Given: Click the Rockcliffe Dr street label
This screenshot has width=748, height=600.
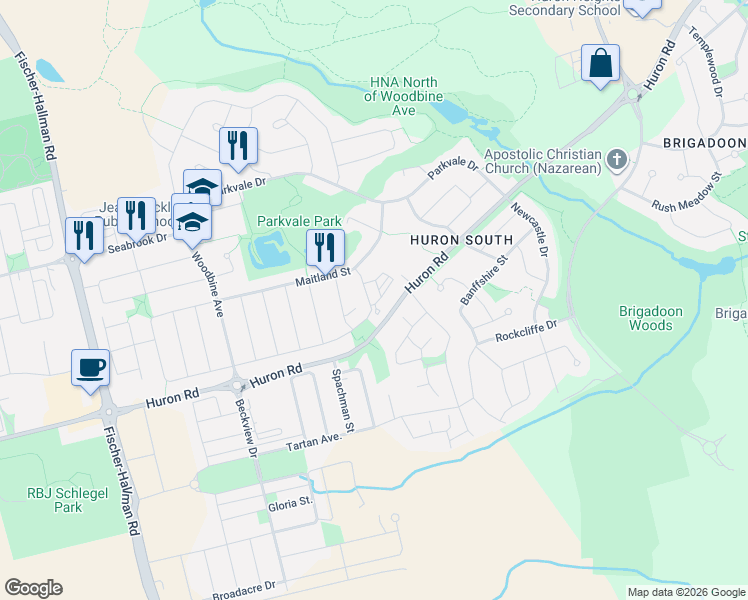Looking at the screenshot, I should (526, 331).
